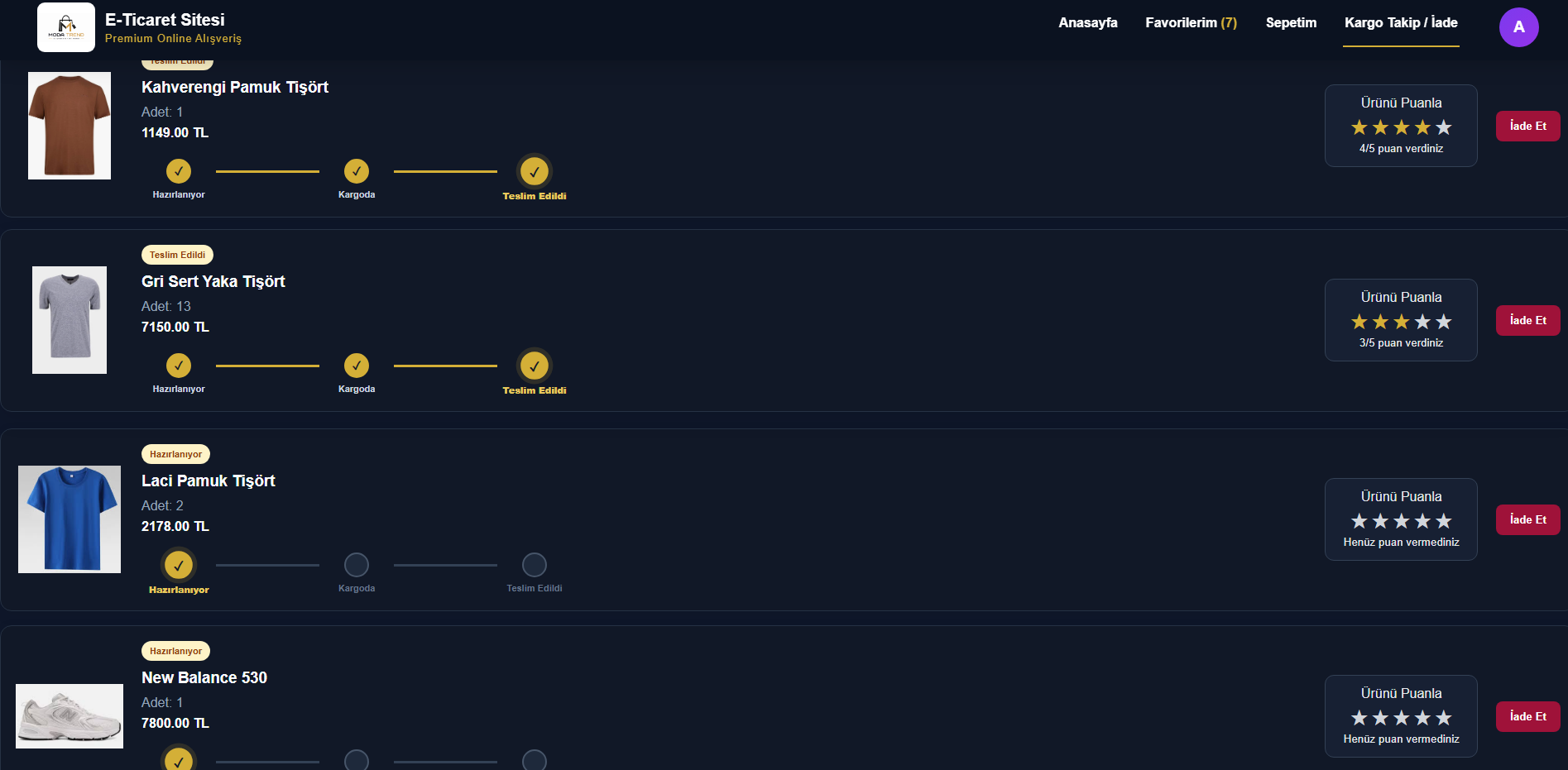Click the first star for Kahverengi Pamuk Tişört
This screenshot has height=770, width=1568.
1359,127
